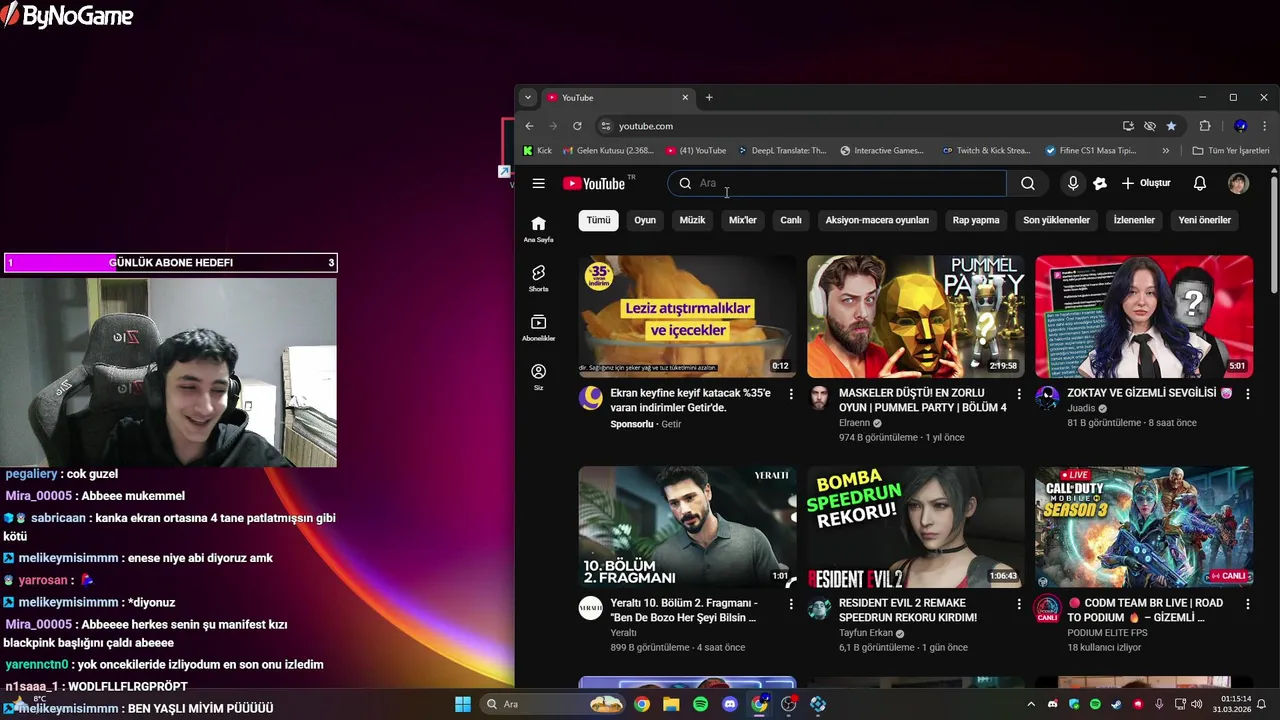This screenshot has width=1280, height=720.
Task: Select the Tümü filter chip
Action: click(598, 220)
